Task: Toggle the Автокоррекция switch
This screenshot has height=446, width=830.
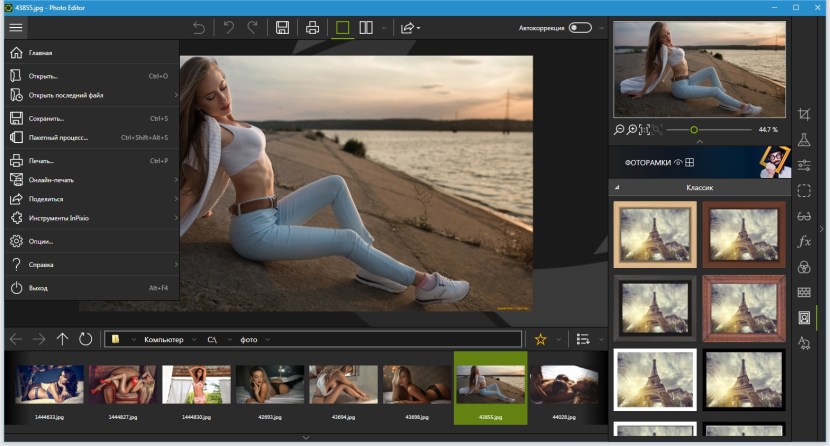Action: coord(580,28)
